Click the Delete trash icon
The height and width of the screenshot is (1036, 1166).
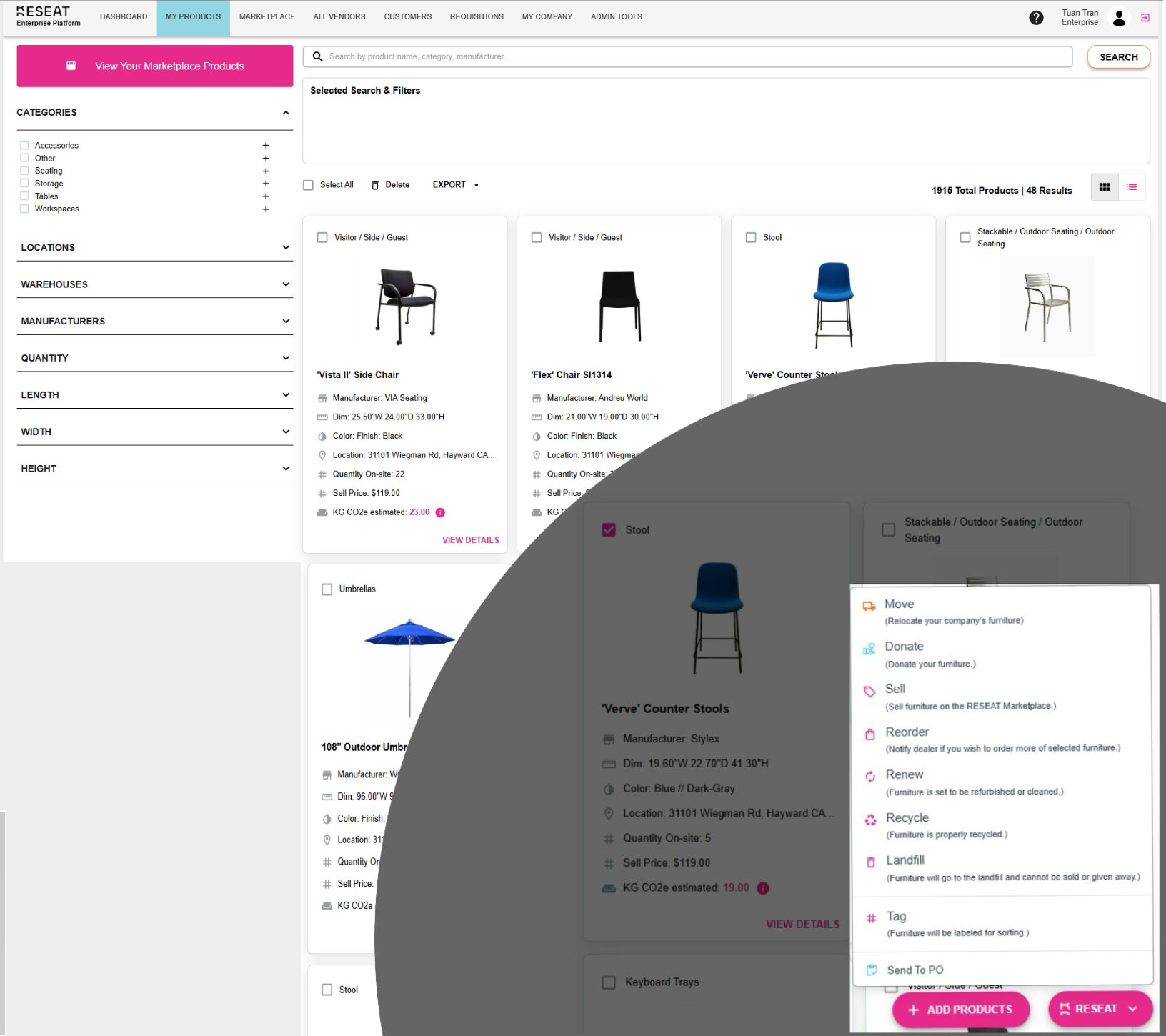(375, 185)
